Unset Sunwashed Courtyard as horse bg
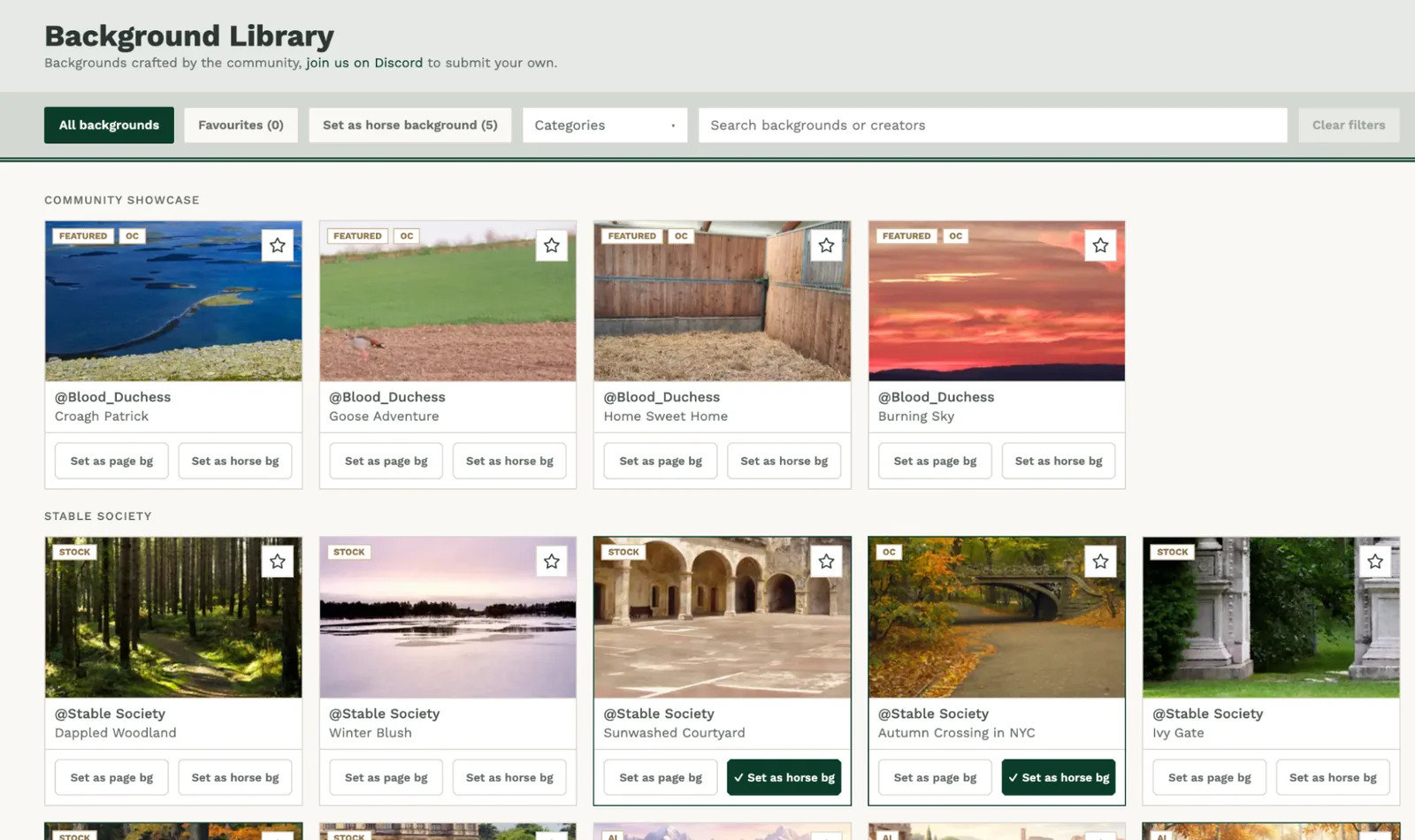Image resolution: width=1415 pixels, height=840 pixels. pos(784,777)
